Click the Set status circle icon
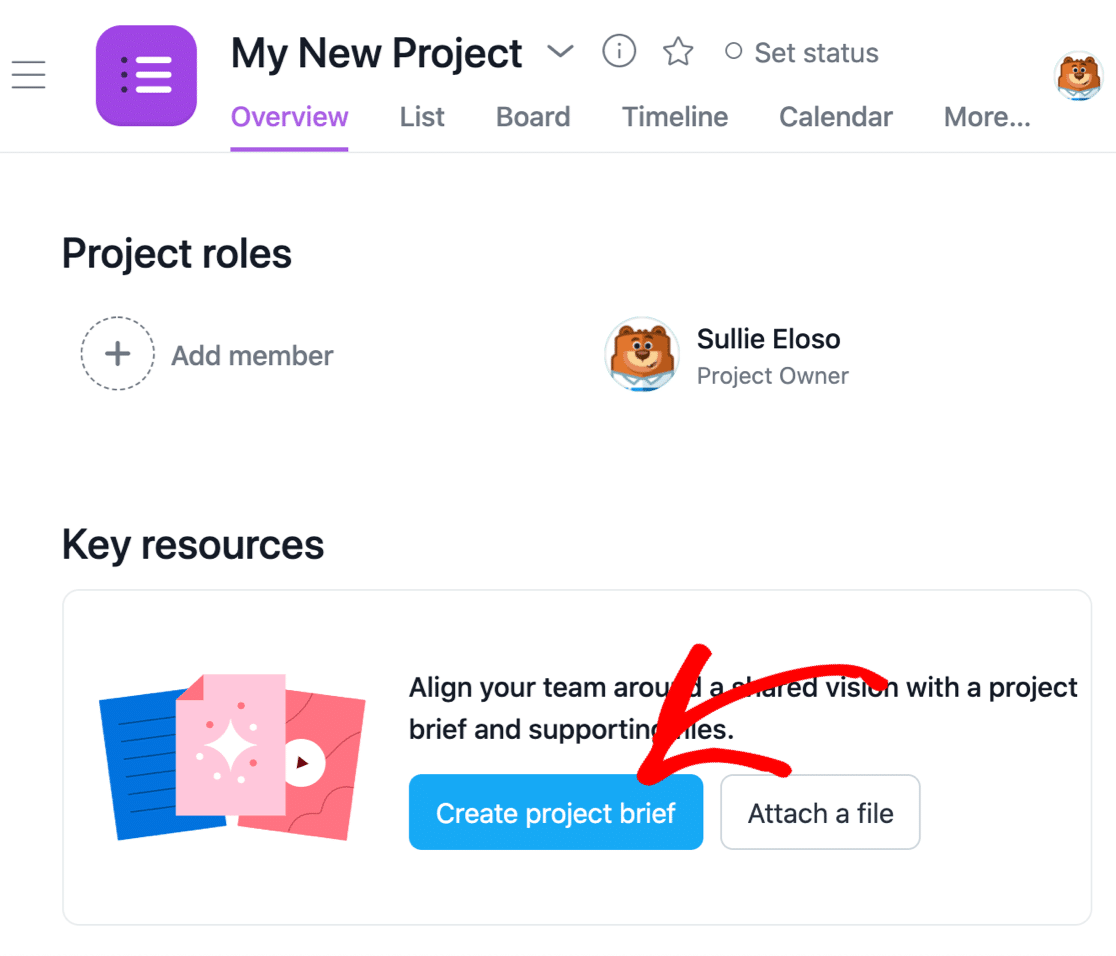The width and height of the screenshot is (1116, 956). [x=734, y=52]
